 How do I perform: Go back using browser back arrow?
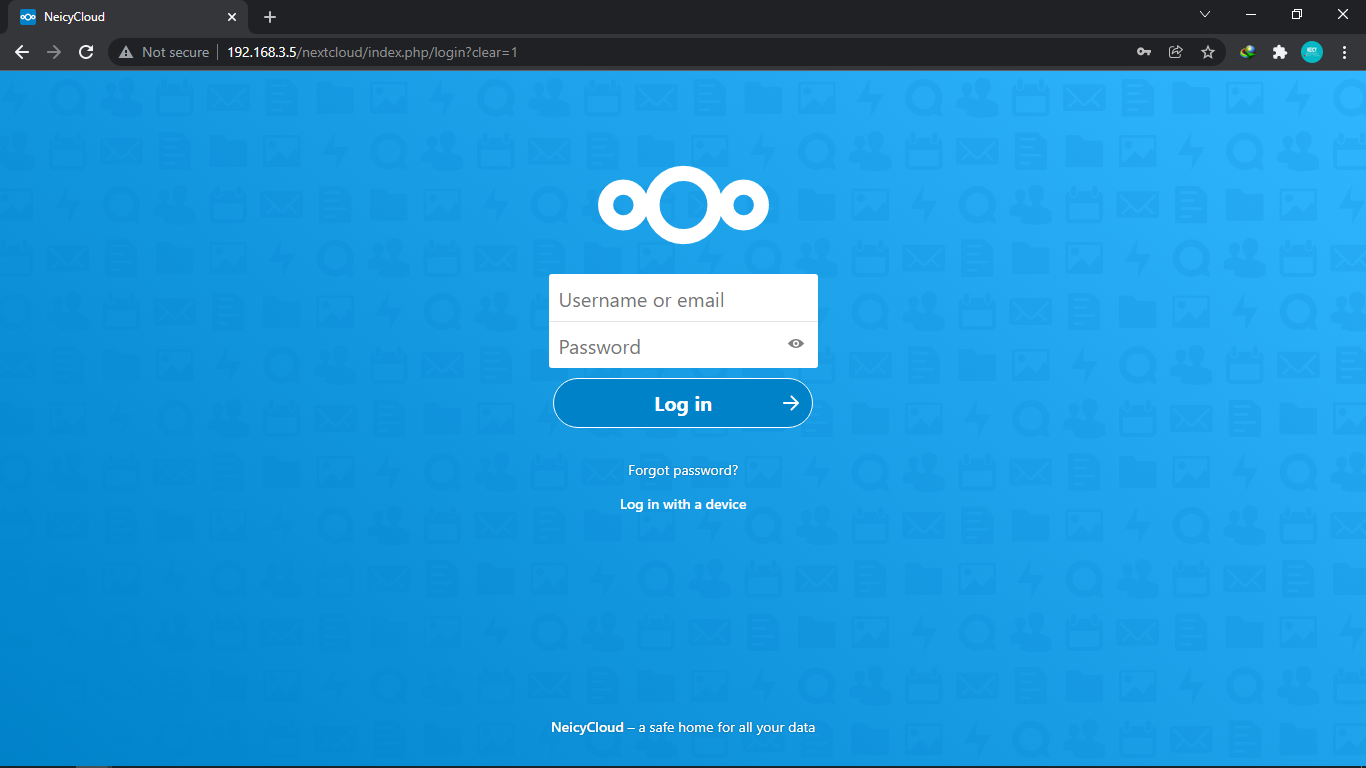pyautogui.click(x=22, y=52)
